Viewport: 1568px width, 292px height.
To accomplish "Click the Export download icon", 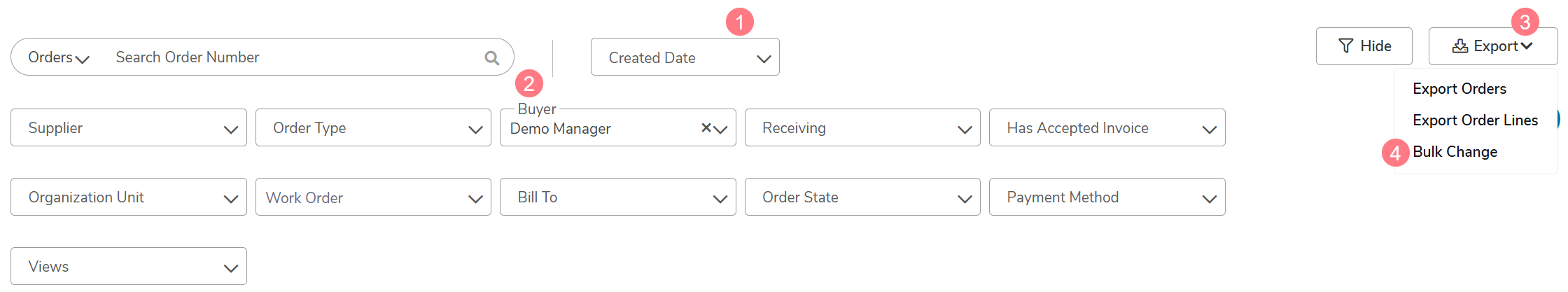I will coord(1460,46).
